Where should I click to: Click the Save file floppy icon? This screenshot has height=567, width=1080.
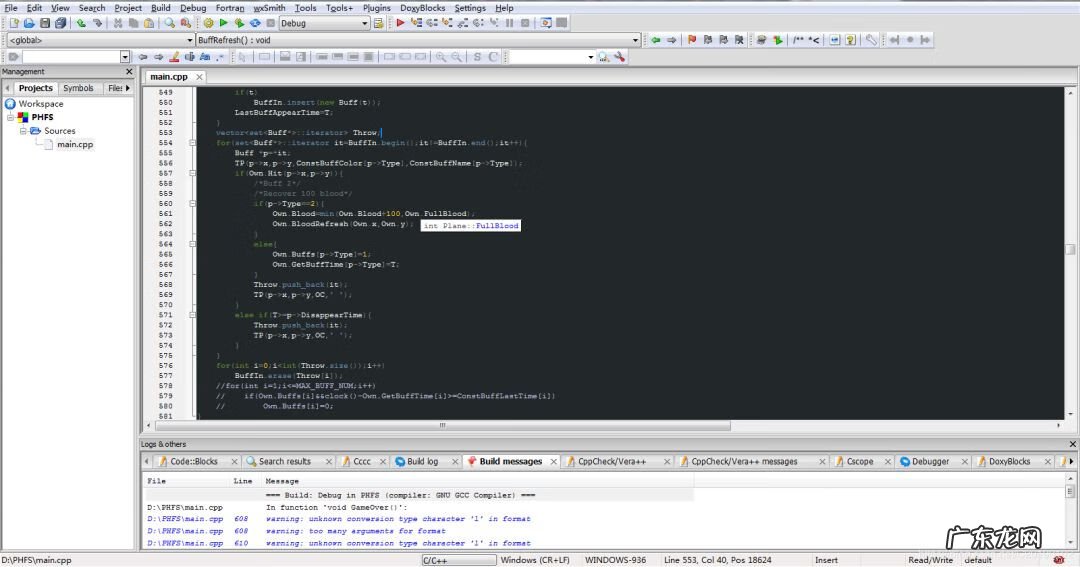[45, 23]
